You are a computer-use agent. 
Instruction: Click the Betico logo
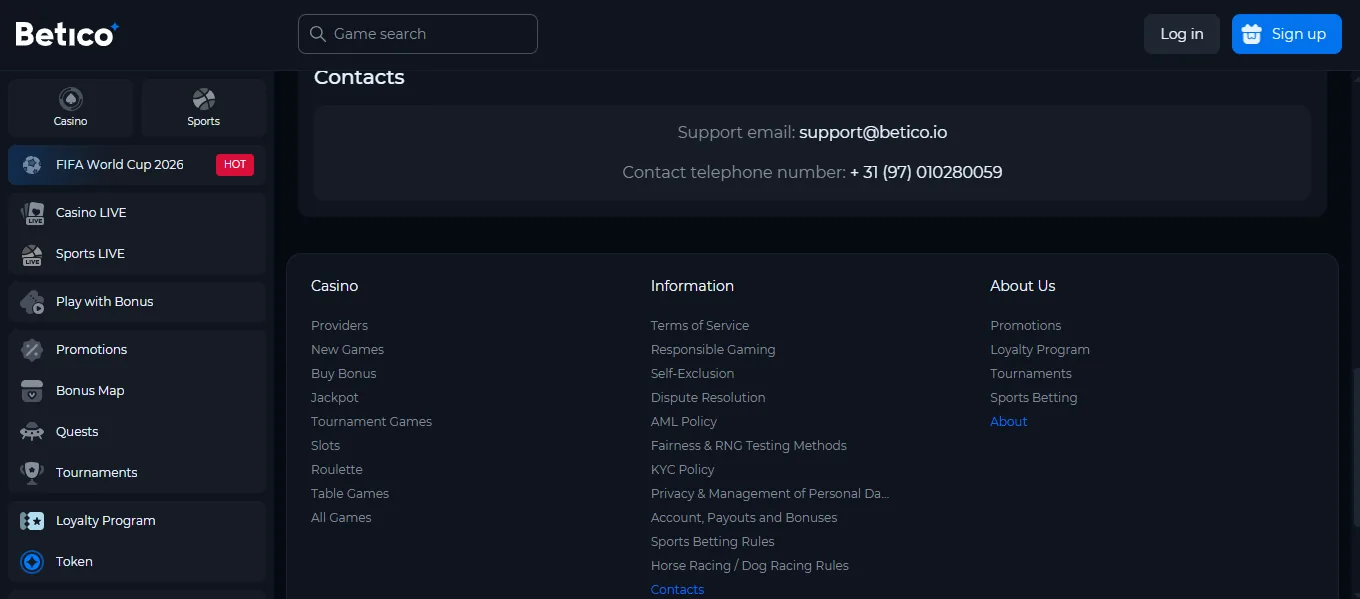point(67,34)
